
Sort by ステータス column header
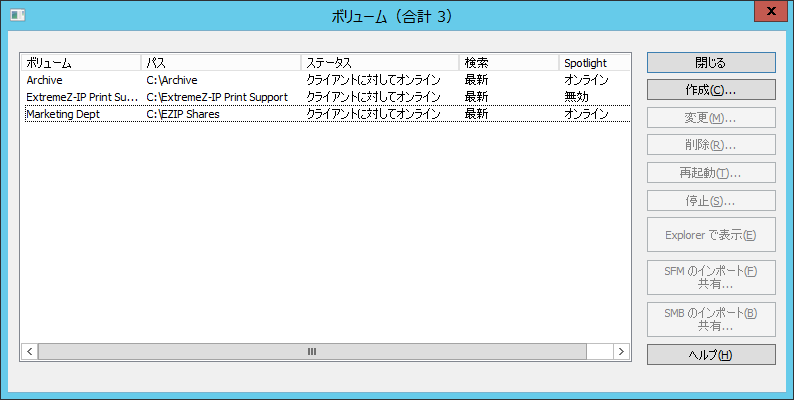[x=380, y=62]
